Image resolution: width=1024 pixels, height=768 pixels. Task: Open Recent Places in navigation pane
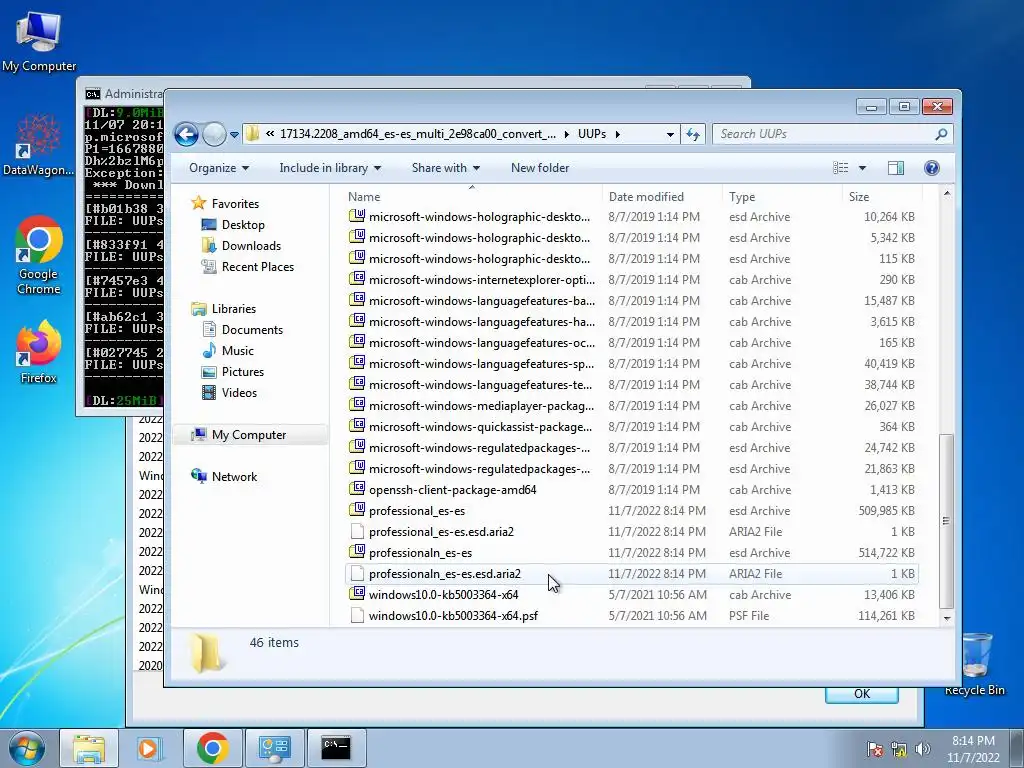257,266
